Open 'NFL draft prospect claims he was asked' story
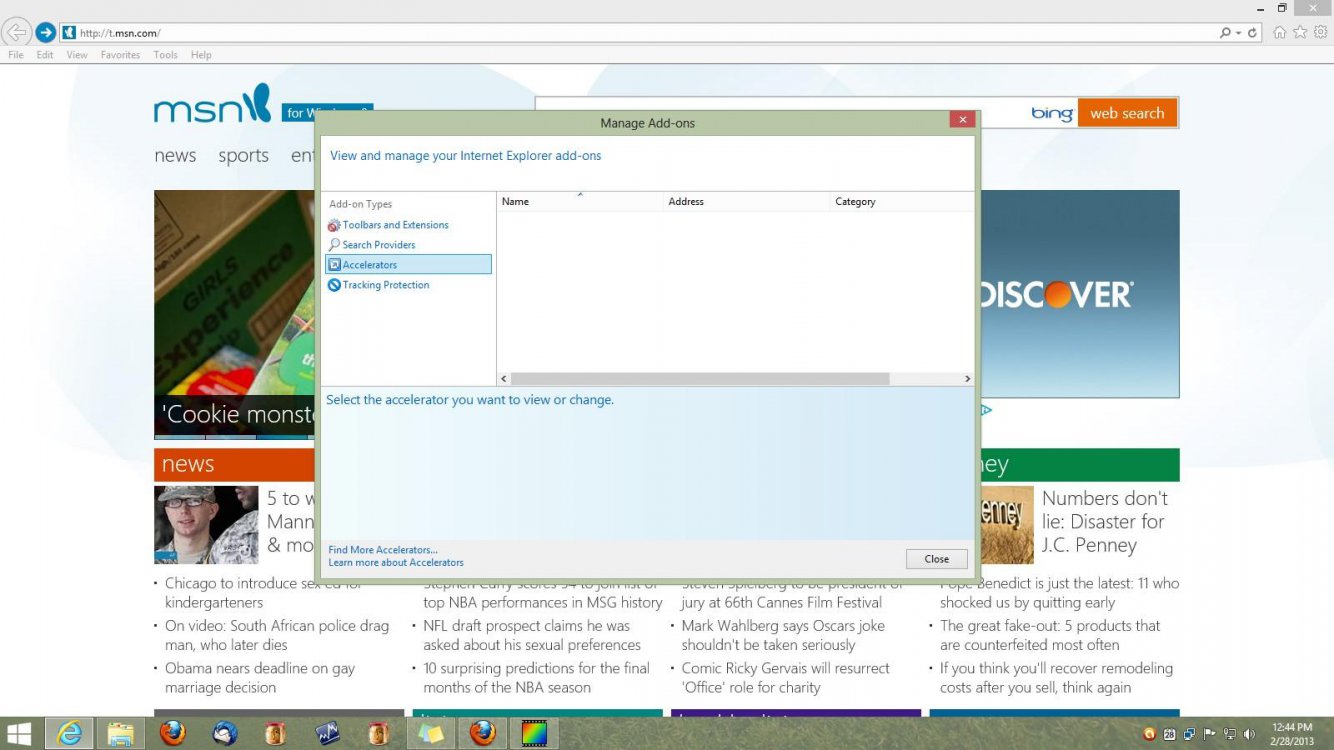The width and height of the screenshot is (1334, 750). (532, 635)
